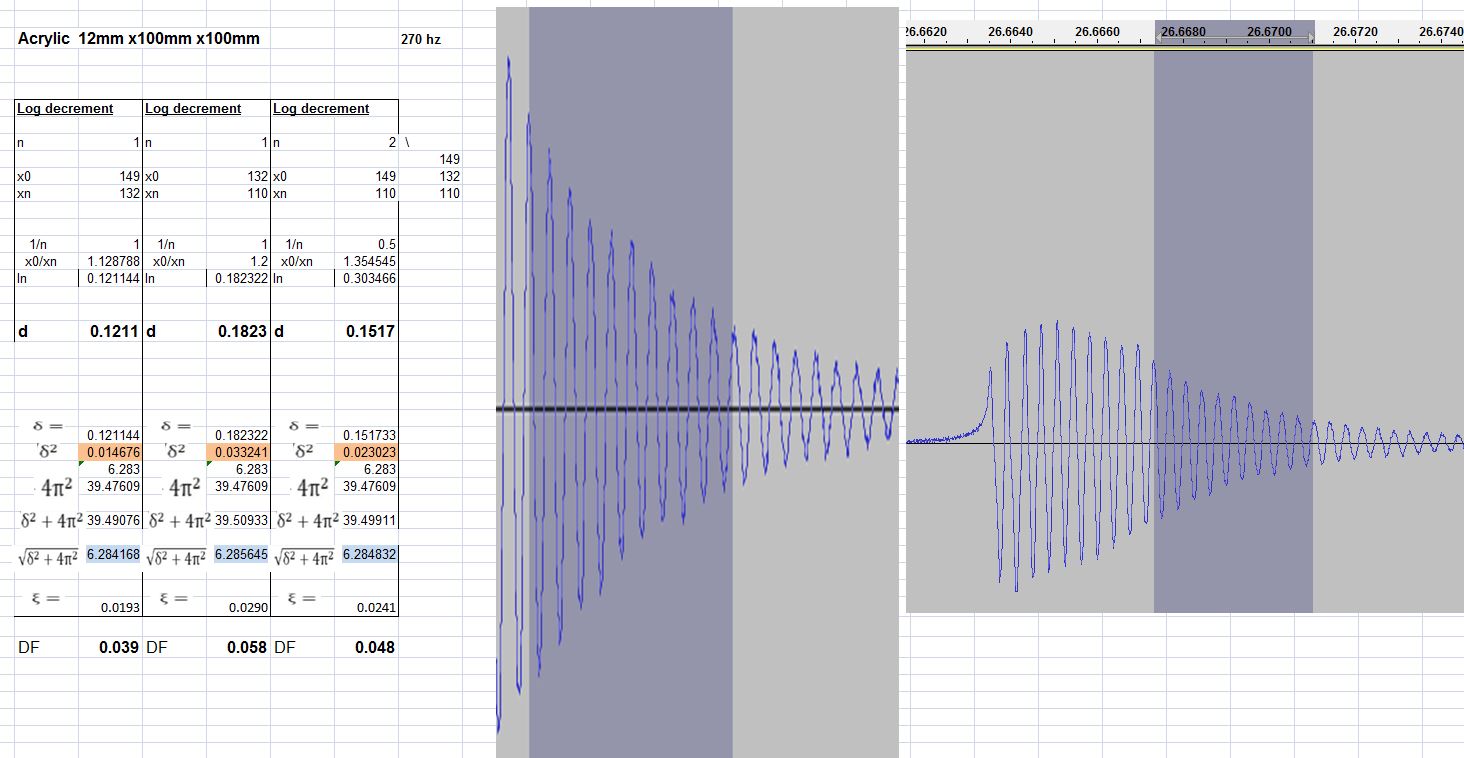This screenshot has width=1464, height=758.
Task: Click ruler label '26.6740'
Action: [1441, 32]
